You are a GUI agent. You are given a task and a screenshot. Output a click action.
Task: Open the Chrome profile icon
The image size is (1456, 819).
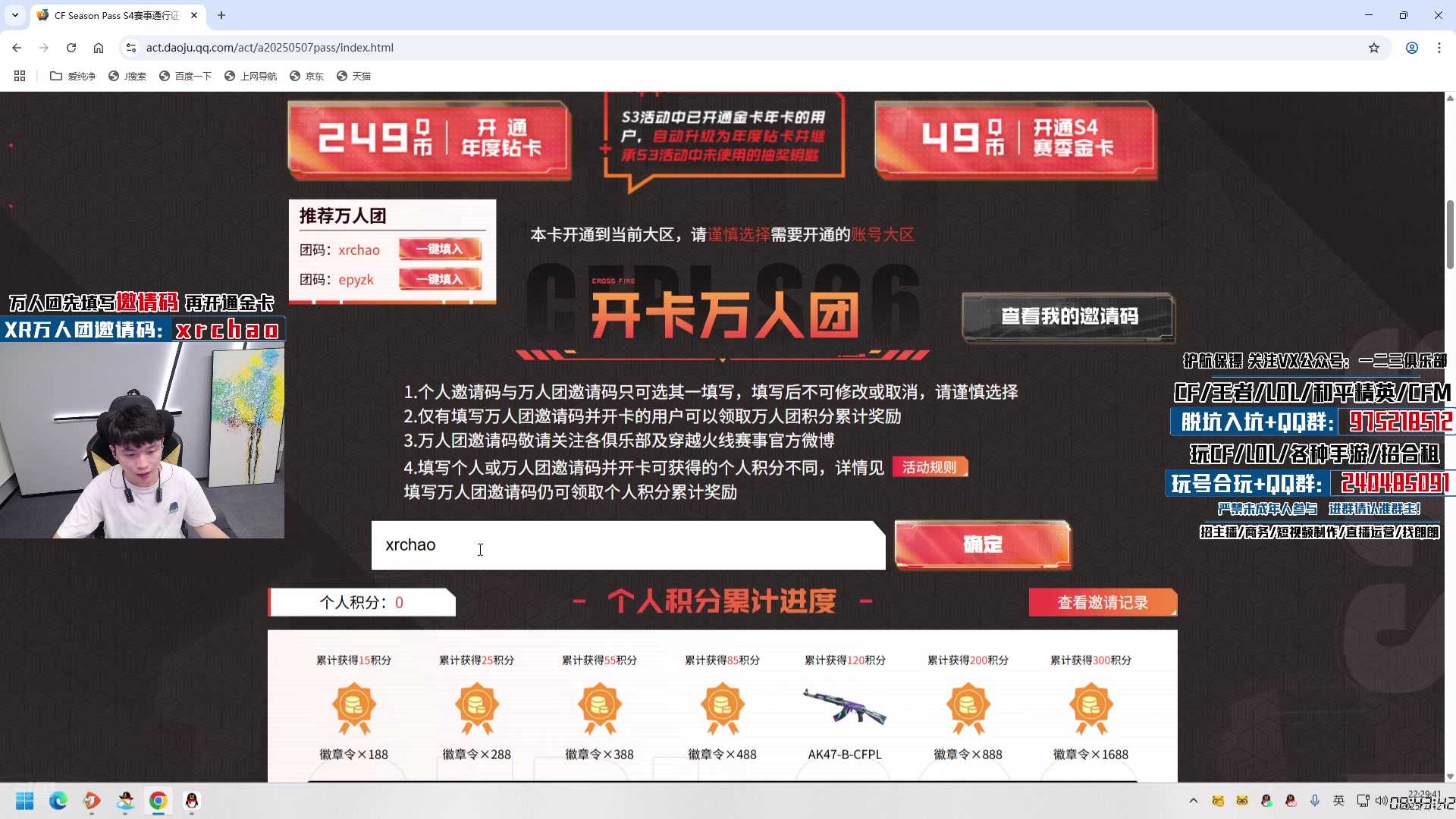coord(1412,48)
